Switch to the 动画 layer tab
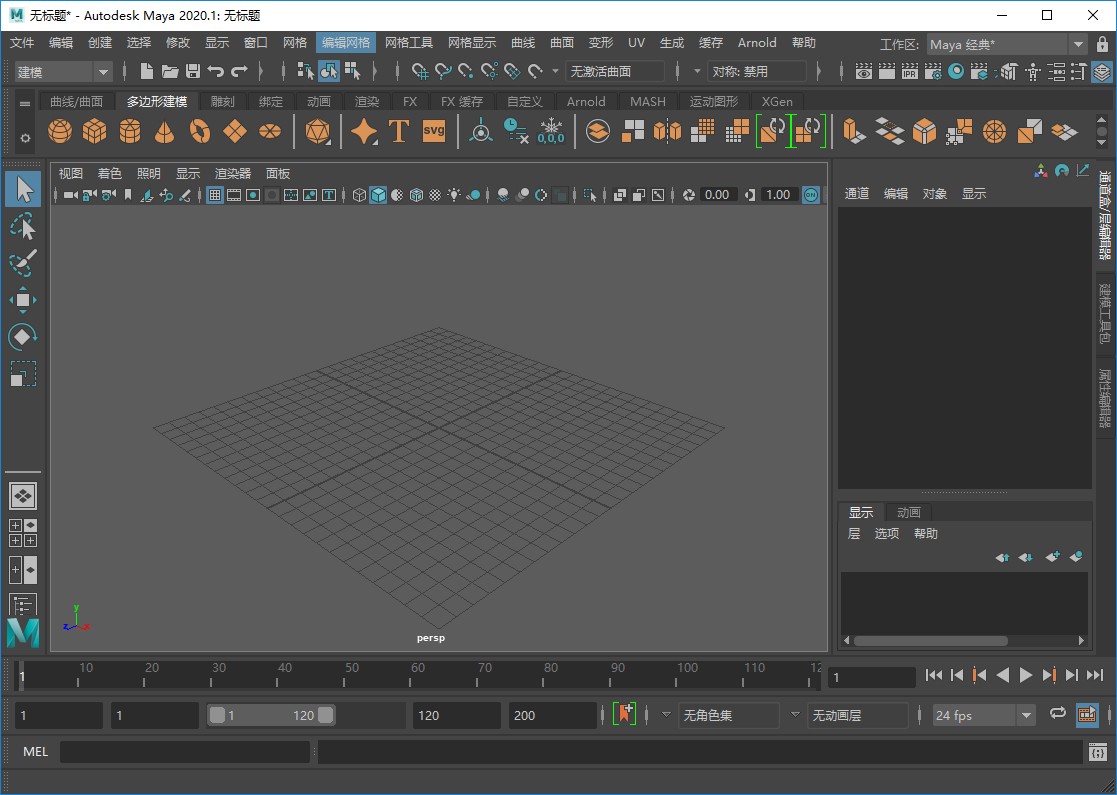 909,512
